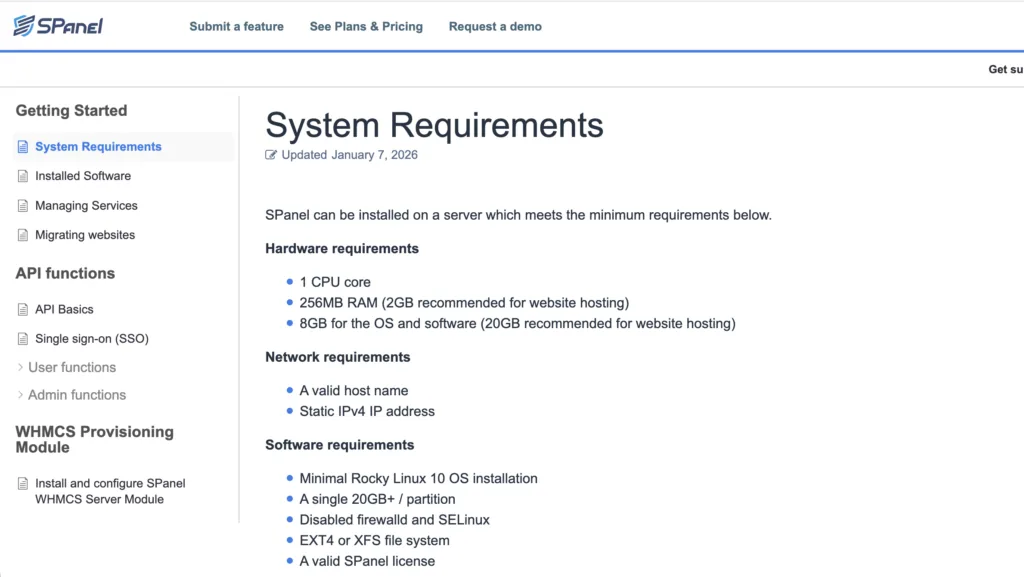Open Managing Services page
This screenshot has width=1024, height=577.
coord(86,206)
